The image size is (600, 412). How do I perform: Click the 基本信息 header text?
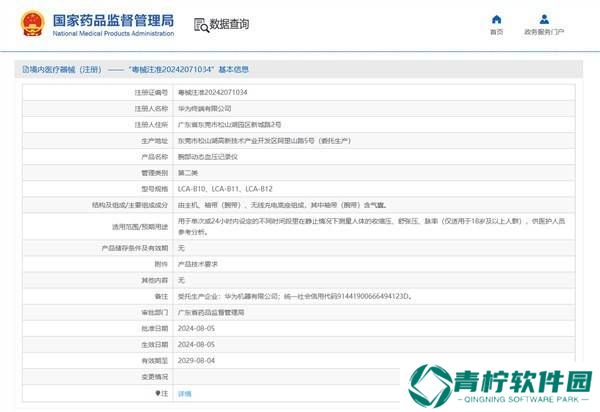(233, 69)
